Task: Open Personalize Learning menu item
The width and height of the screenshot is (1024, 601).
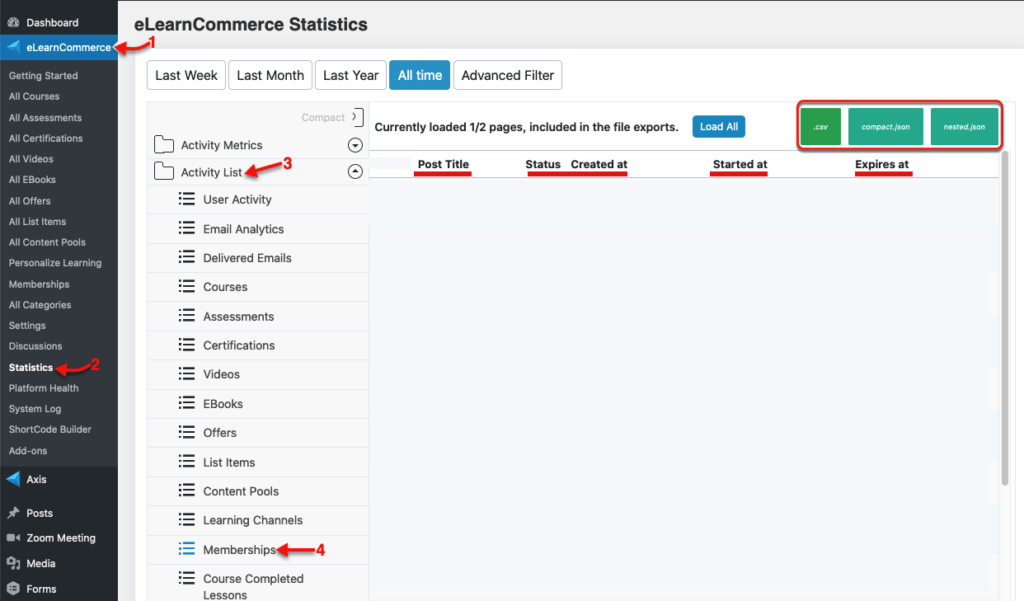Action: [x=55, y=263]
